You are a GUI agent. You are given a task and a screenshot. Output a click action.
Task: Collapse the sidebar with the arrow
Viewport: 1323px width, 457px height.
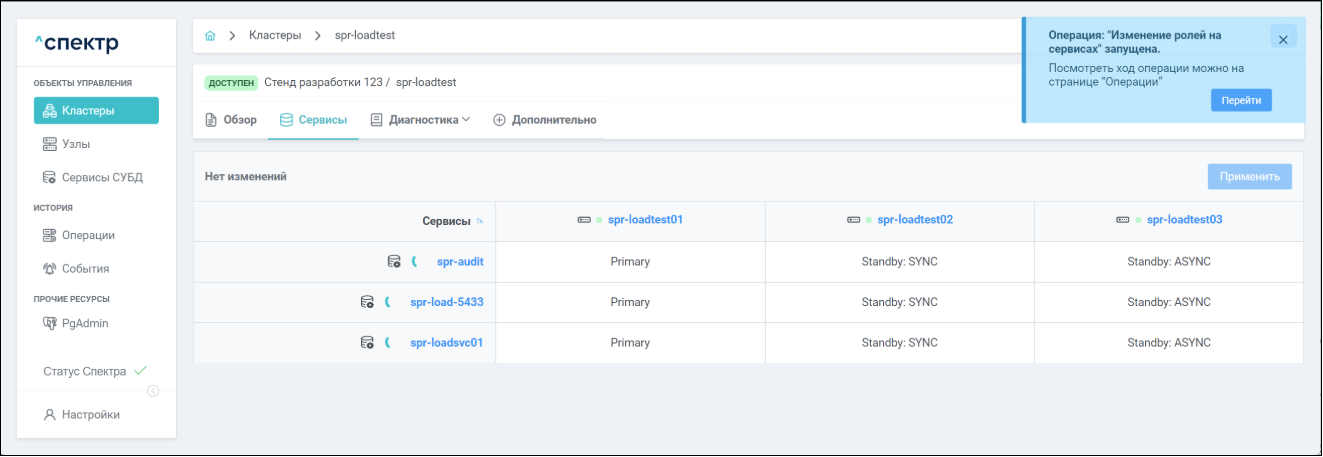153,391
